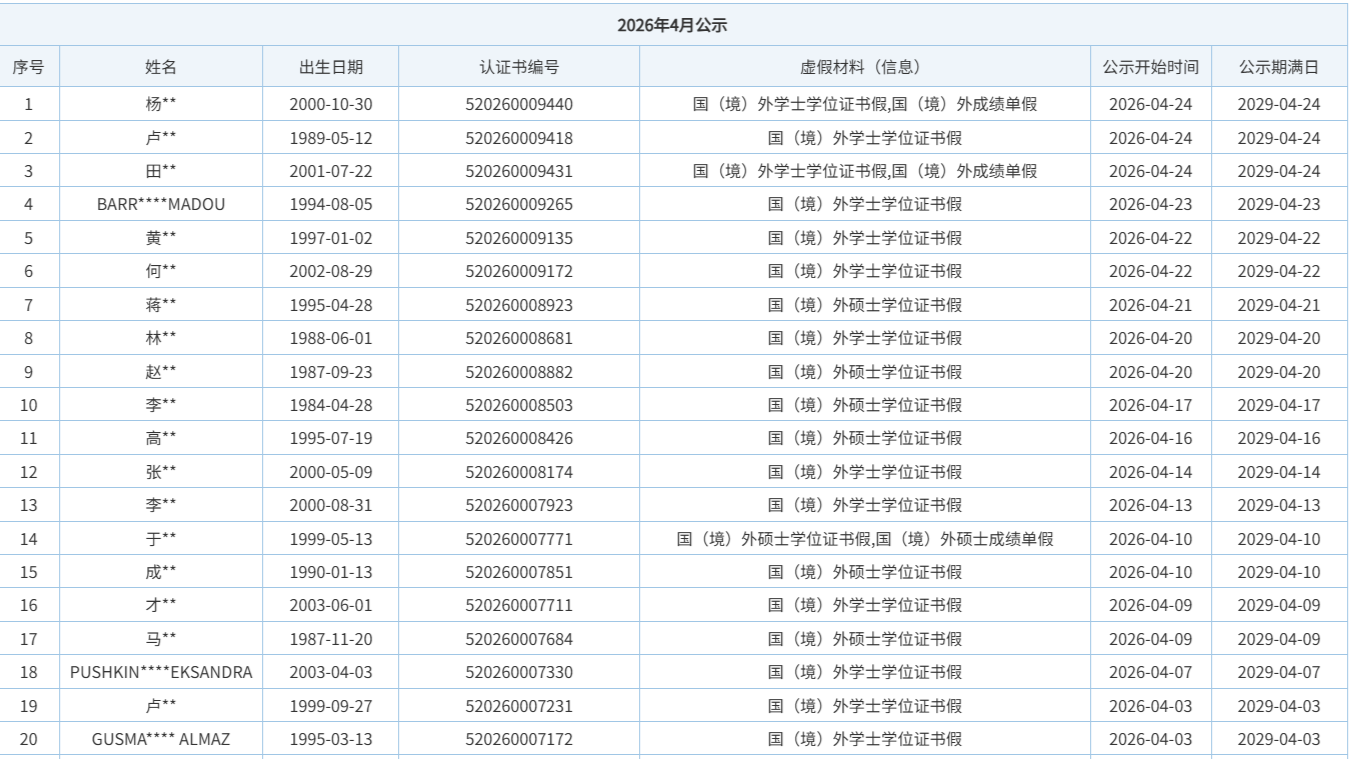Select the 认证书编号 column header
1349x759 pixels.
pyautogui.click(x=519, y=68)
